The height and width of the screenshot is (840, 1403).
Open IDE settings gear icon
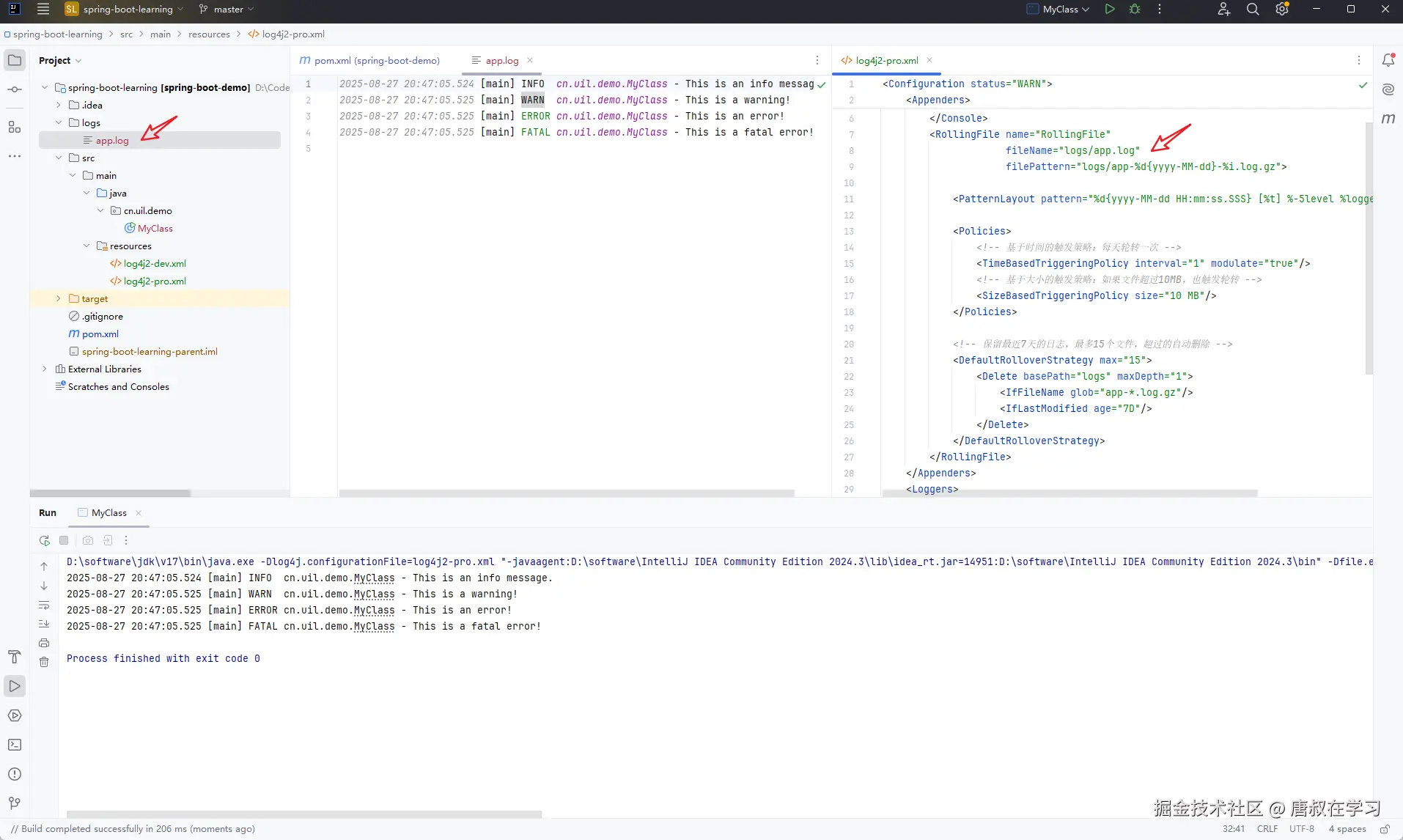tap(1282, 10)
